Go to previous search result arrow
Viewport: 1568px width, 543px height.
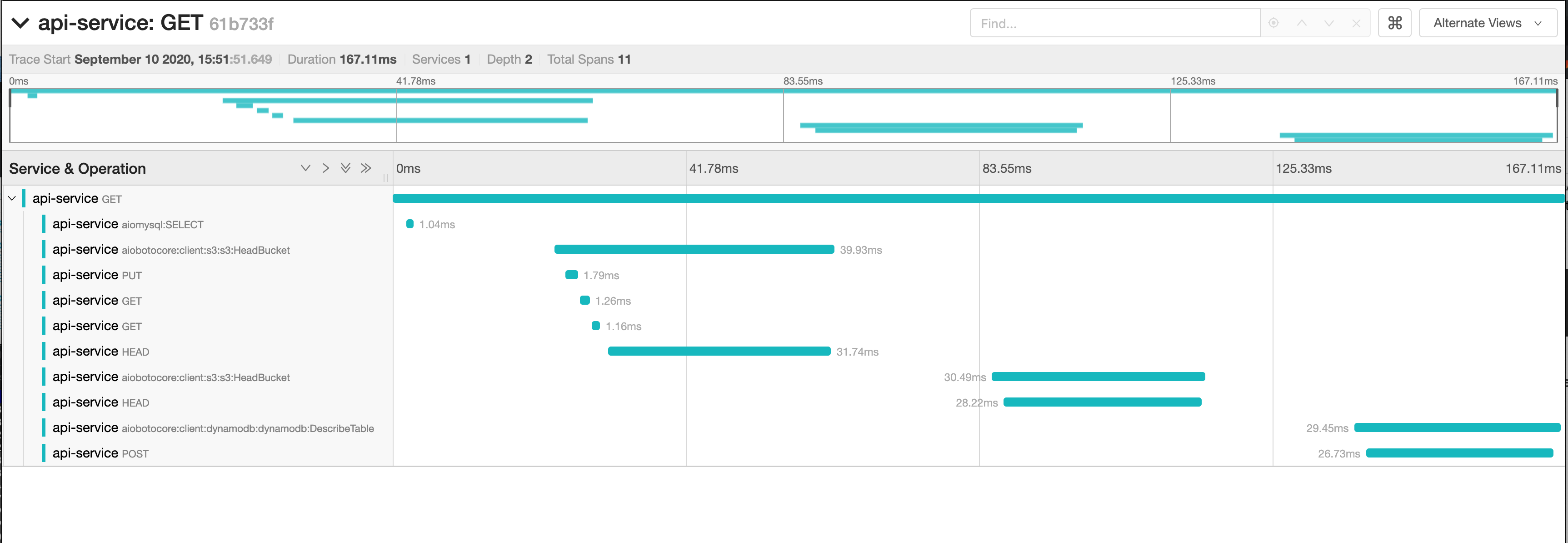(1301, 23)
